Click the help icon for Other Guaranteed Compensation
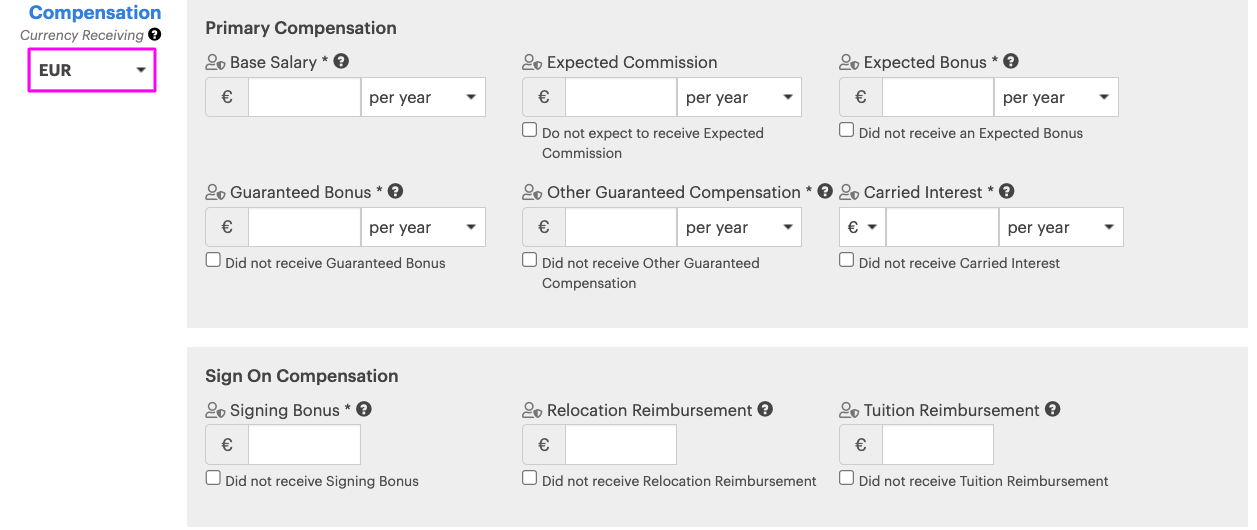 (825, 191)
